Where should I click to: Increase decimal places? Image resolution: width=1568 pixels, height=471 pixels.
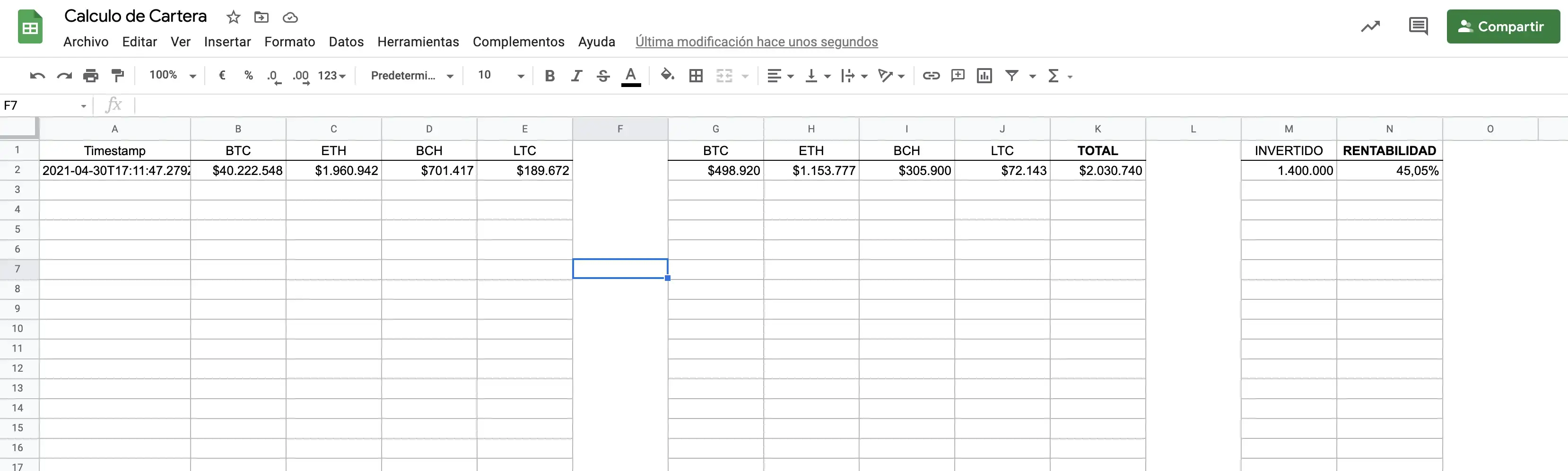[x=301, y=77]
